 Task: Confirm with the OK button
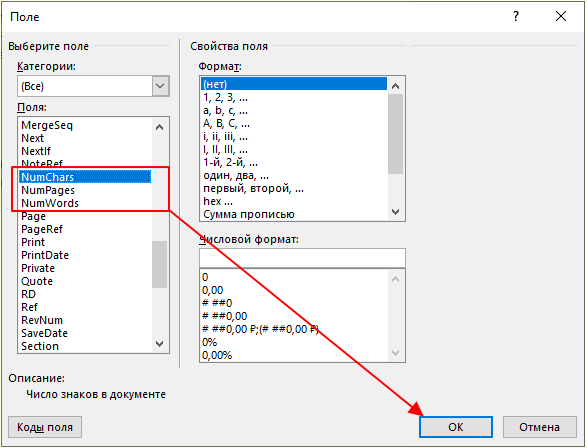click(456, 427)
